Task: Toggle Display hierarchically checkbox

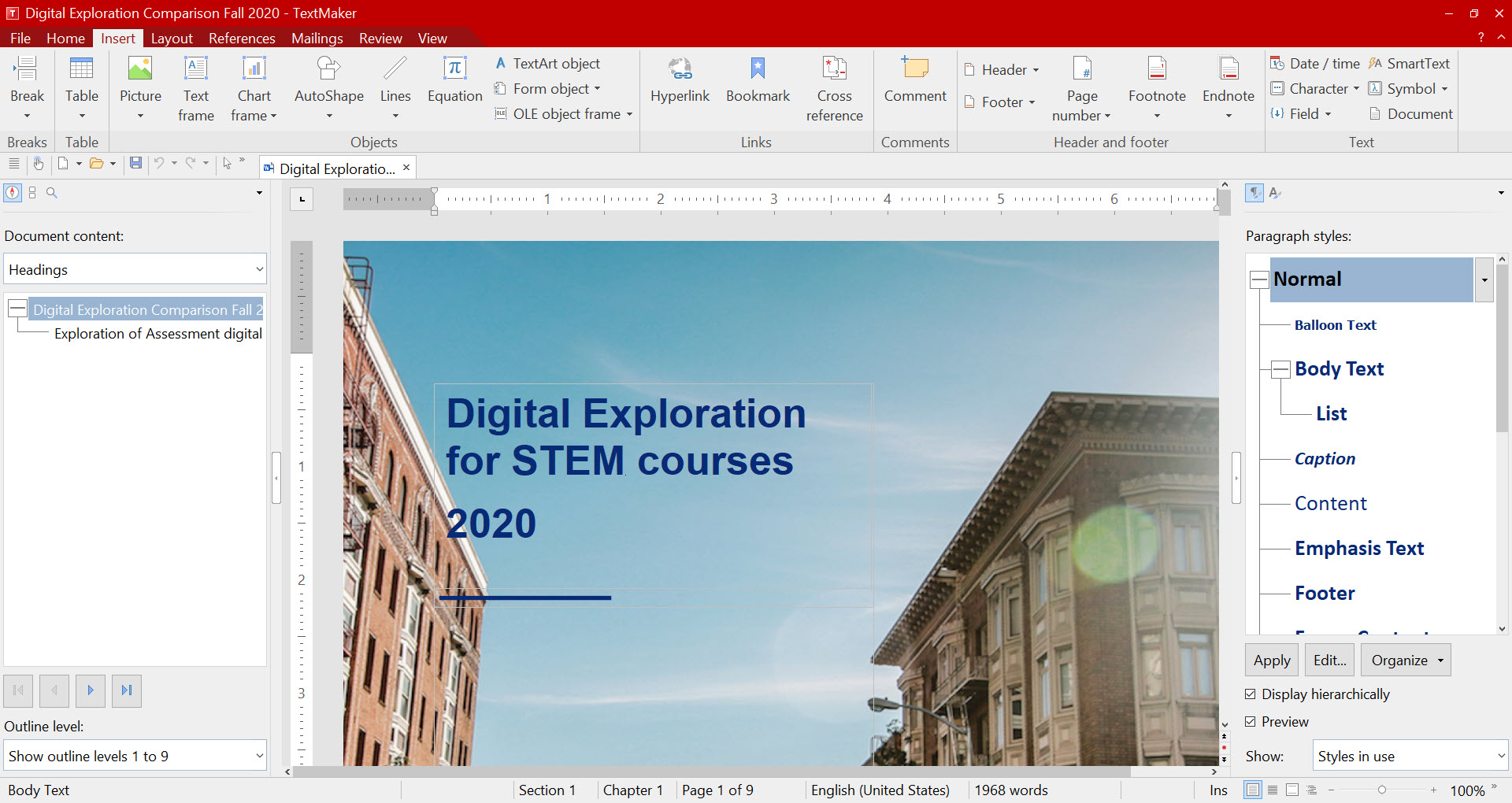Action: [1251, 694]
